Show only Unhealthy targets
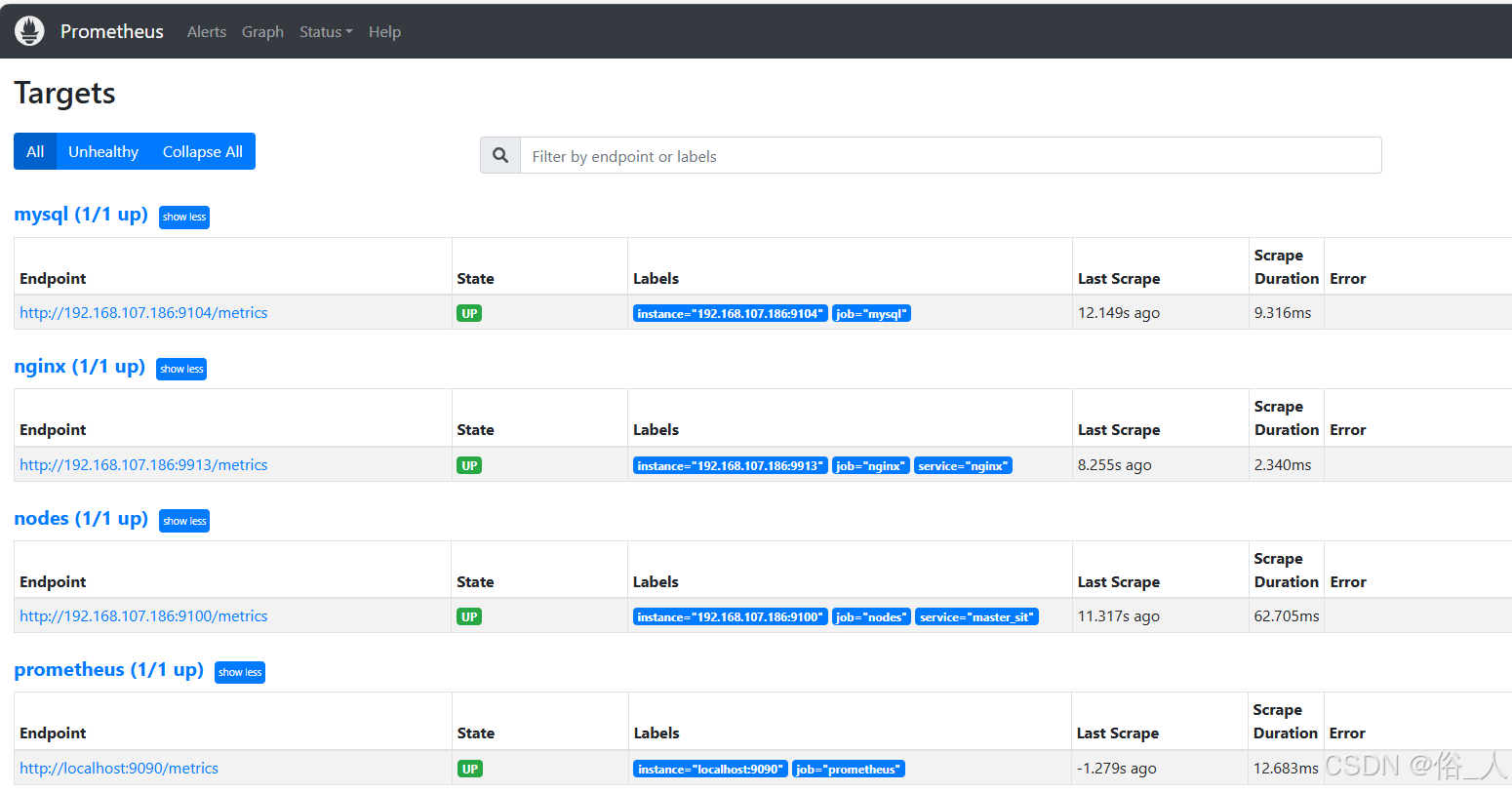This screenshot has width=1512, height=792. [103, 151]
